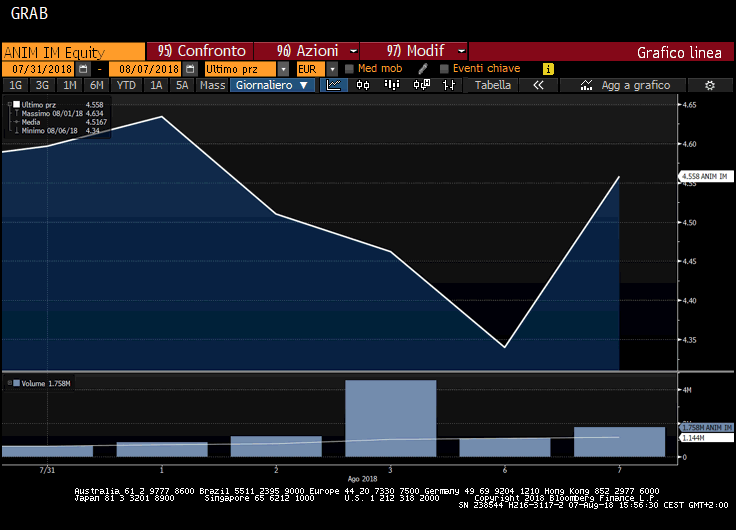Image resolution: width=736 pixels, height=530 pixels.
Task: Open the Ultimo prz field dropdown
Action: tap(284, 69)
